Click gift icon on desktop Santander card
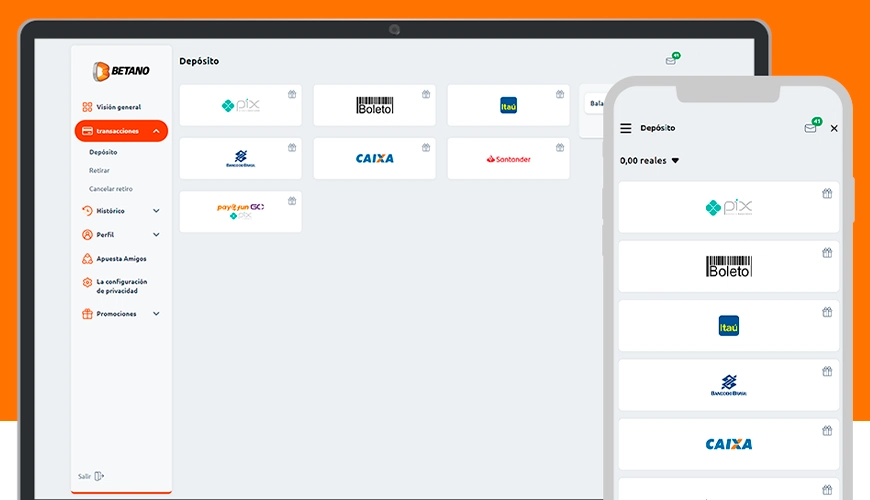 (560, 148)
